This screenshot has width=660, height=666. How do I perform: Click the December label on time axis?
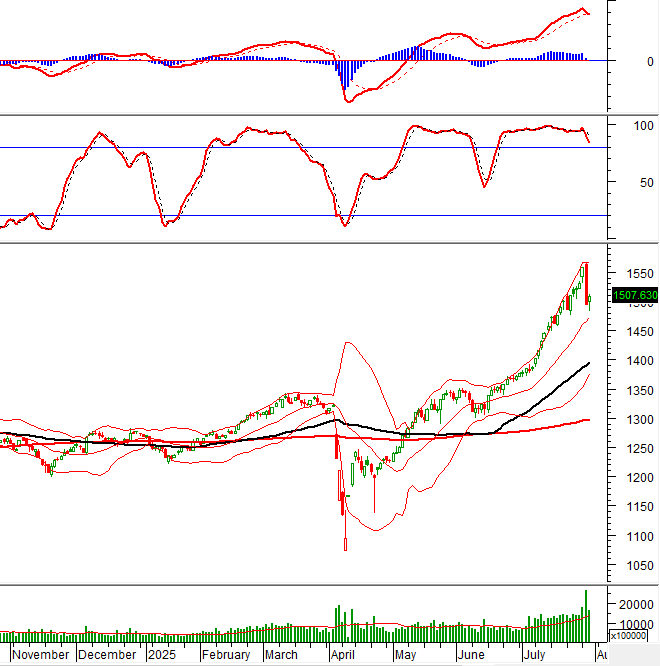pos(107,655)
